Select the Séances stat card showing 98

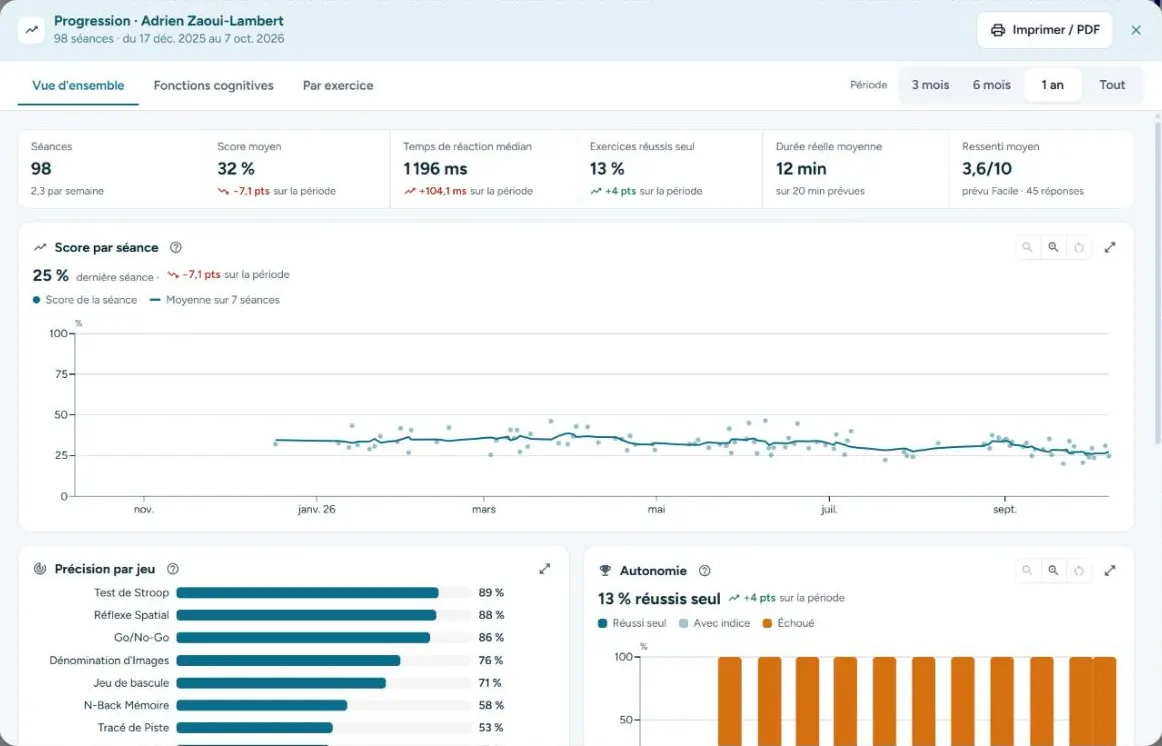[x=111, y=169]
